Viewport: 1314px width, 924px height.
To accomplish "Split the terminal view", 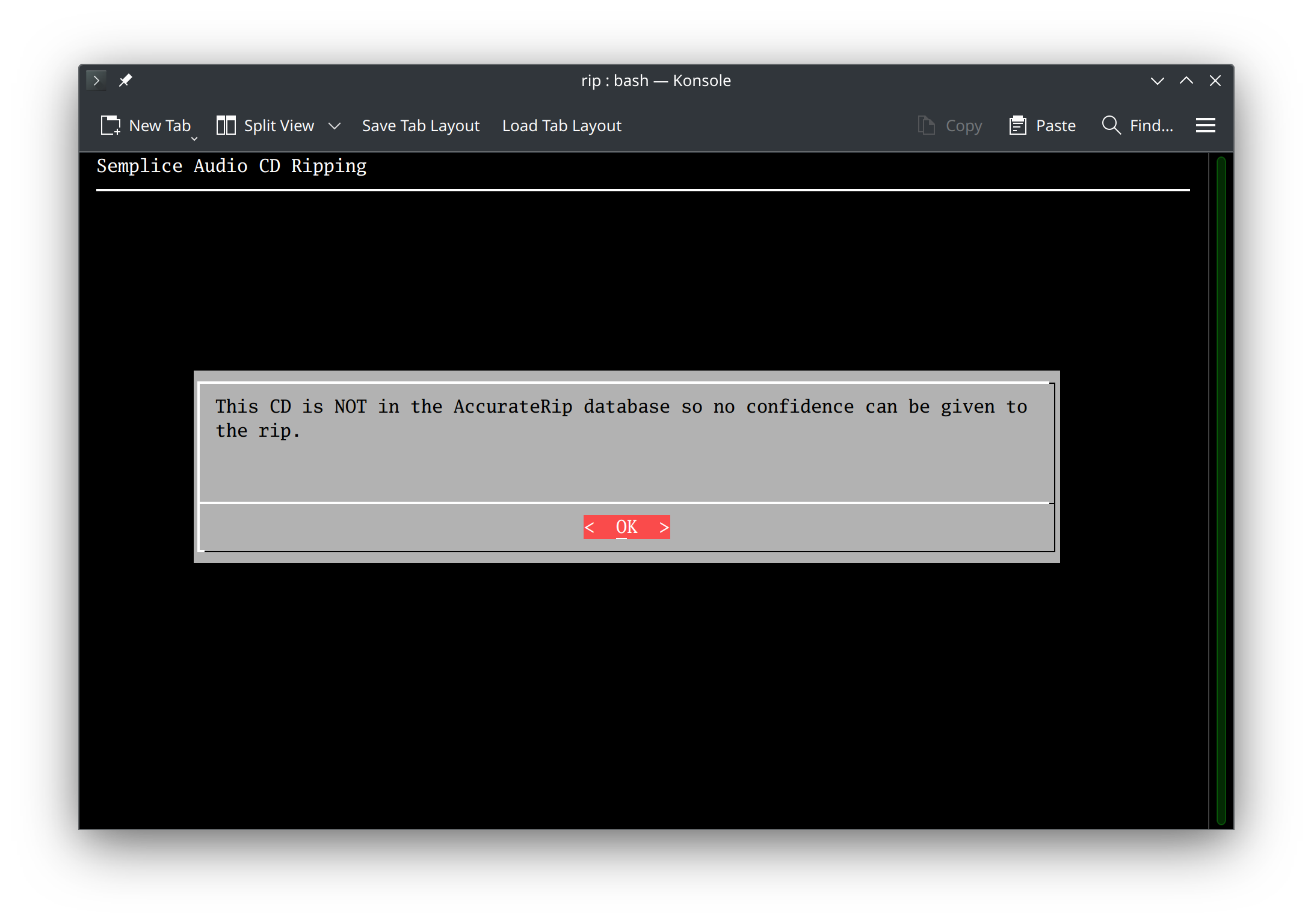I will click(265, 125).
